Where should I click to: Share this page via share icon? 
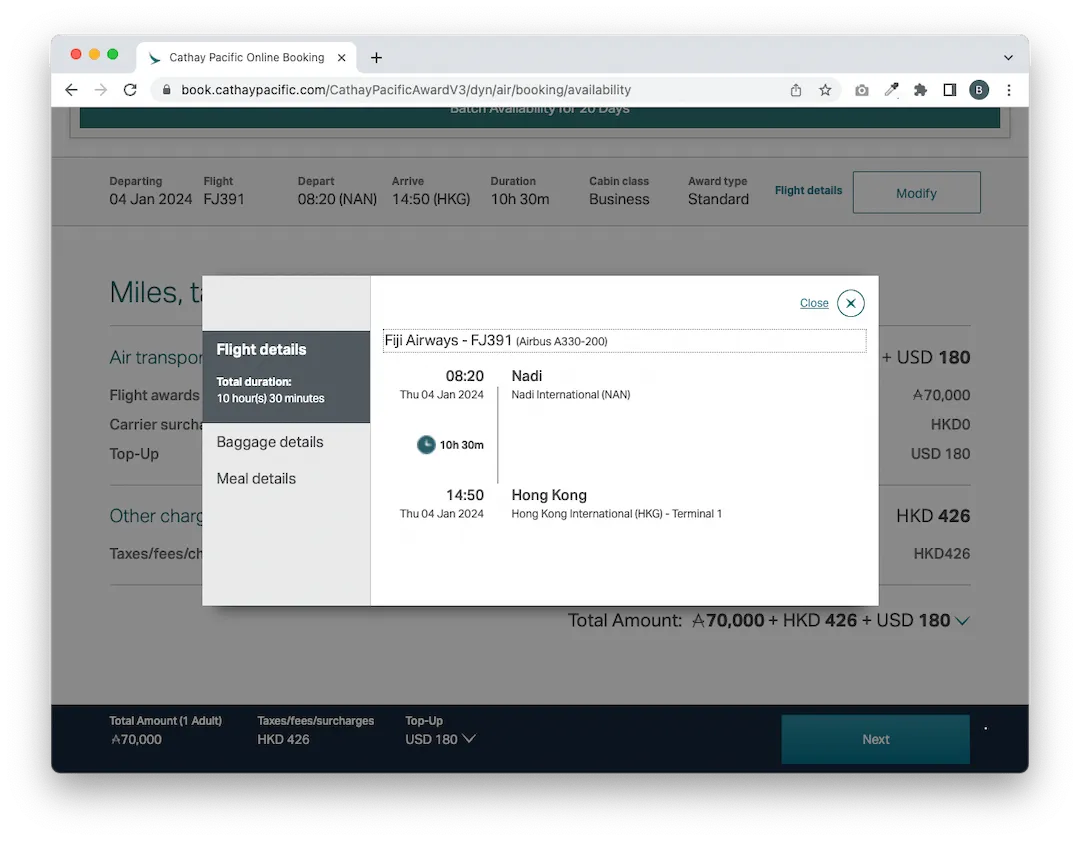point(796,90)
